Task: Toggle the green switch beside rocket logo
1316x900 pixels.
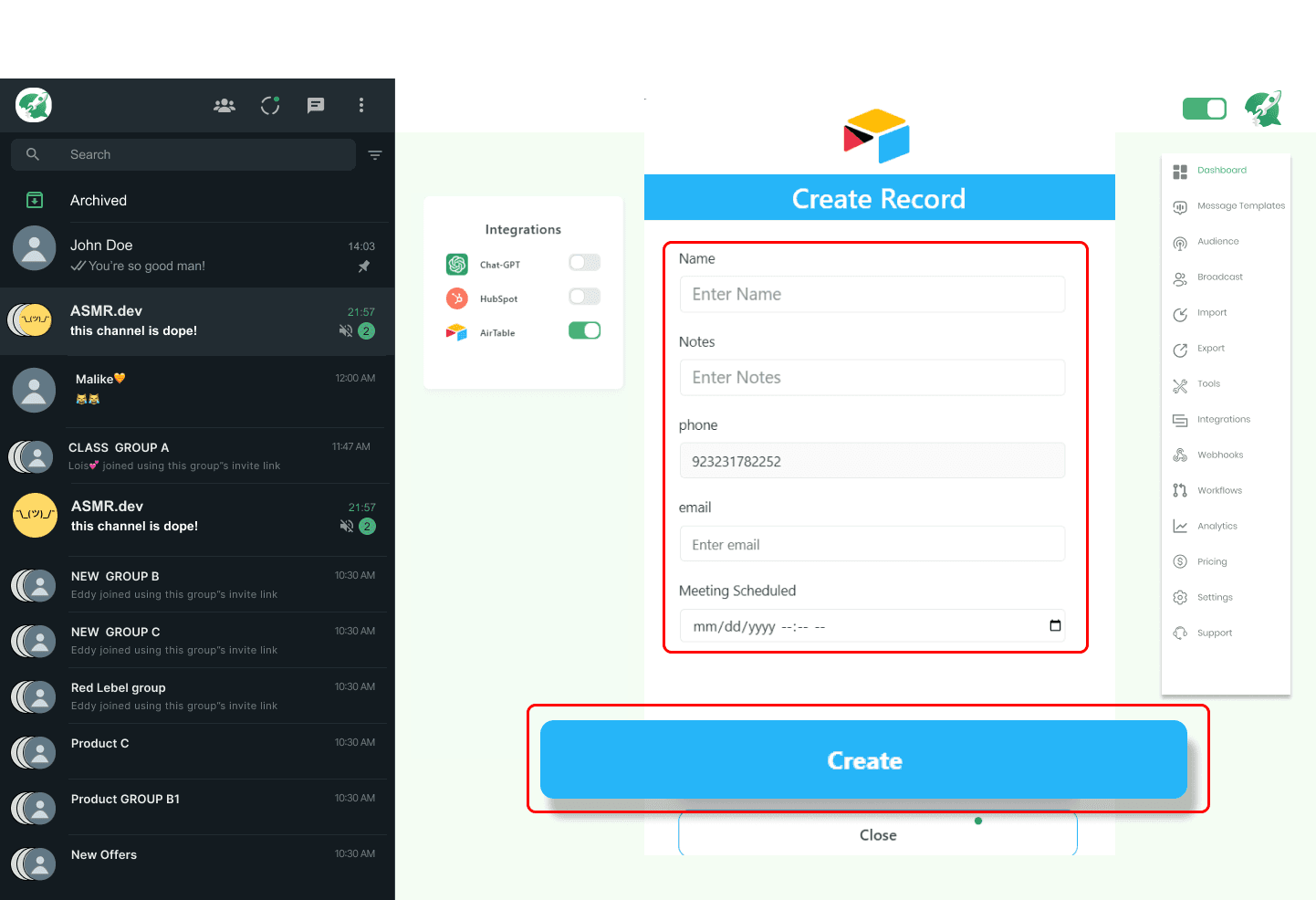Action: tap(1205, 110)
